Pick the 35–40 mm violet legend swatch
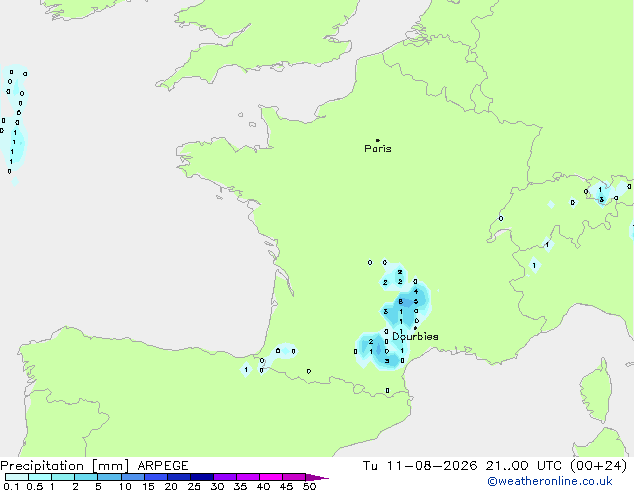 click(x=248, y=477)
